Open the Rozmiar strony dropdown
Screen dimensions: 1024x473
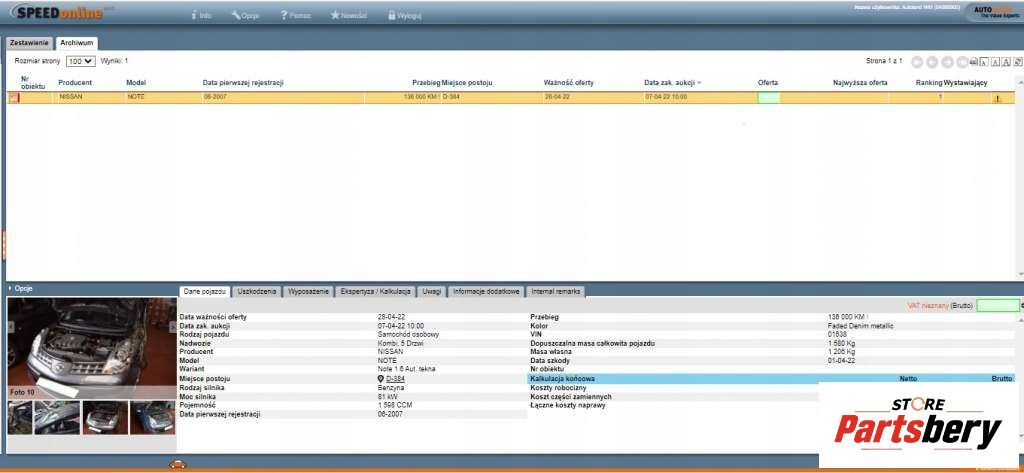(80, 61)
